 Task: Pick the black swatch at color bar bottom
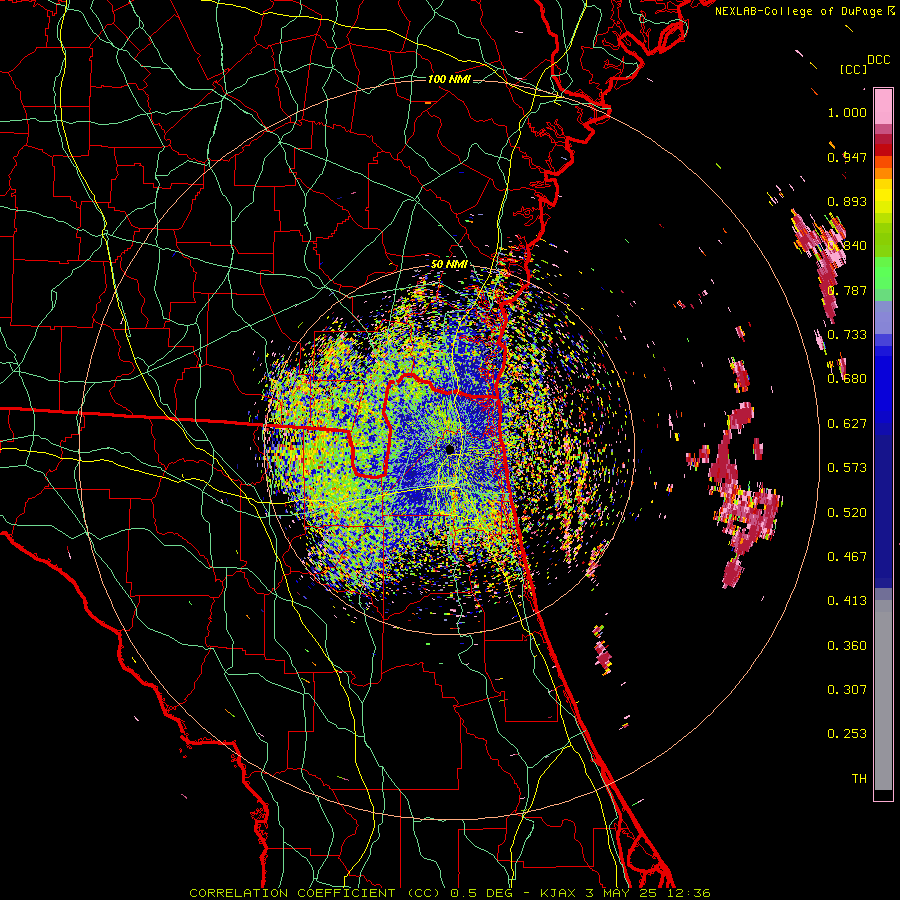883,795
